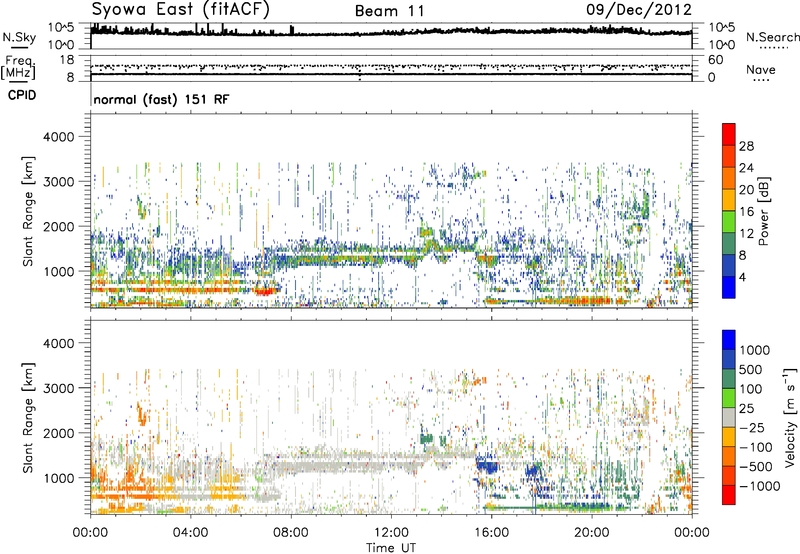Viewport: 800px width, 554px height.
Task: Click the 'N.Search' legend label
Action: click(773, 37)
